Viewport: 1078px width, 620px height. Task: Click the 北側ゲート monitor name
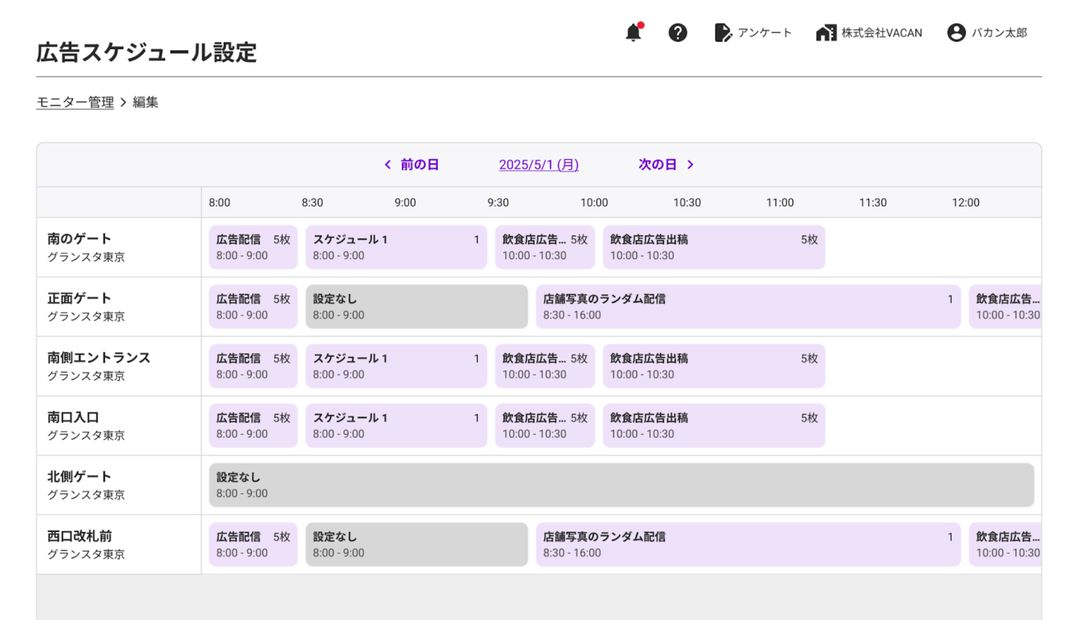79,476
